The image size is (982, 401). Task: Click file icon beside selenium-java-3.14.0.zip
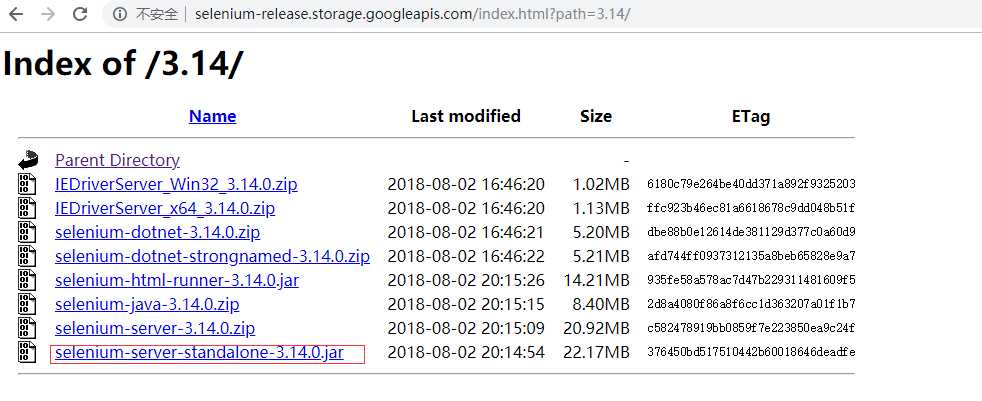(x=27, y=305)
